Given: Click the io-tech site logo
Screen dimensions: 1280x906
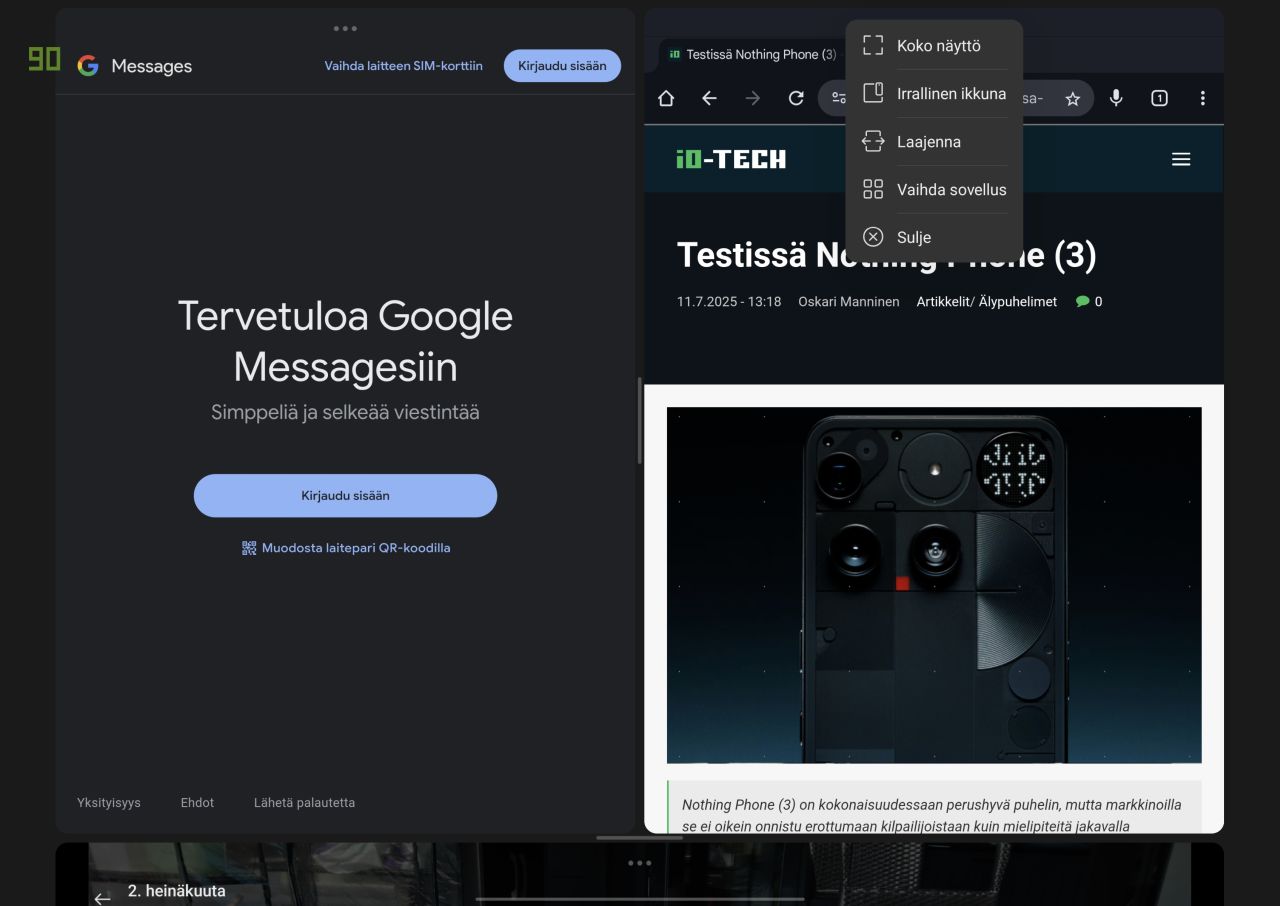Looking at the screenshot, I should tap(731, 159).
